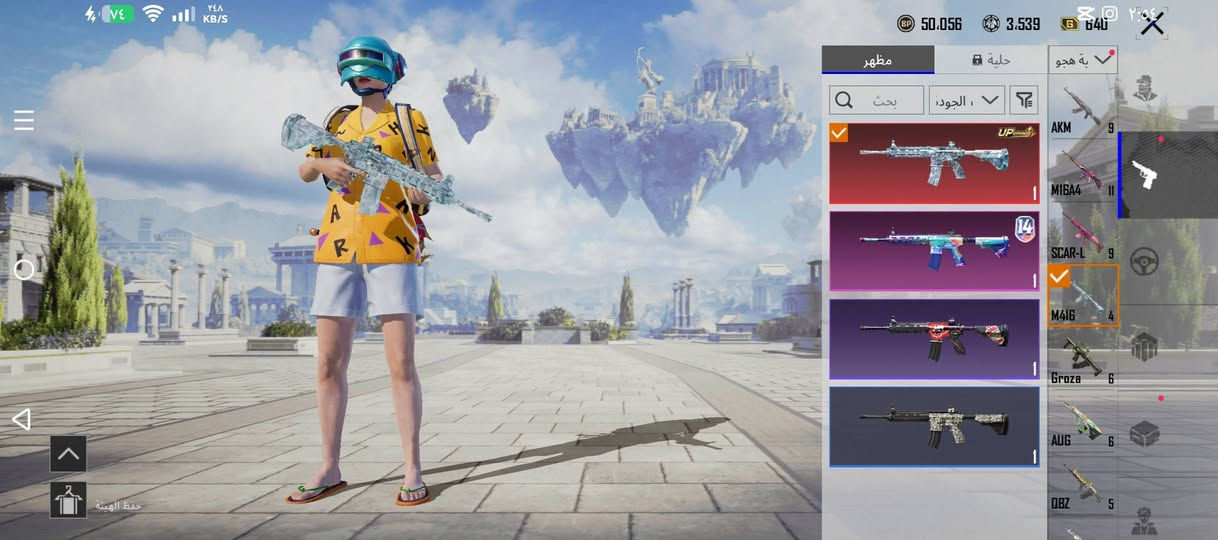Expand the quality sorting dropdown
The height and width of the screenshot is (540, 1218).
point(967,100)
